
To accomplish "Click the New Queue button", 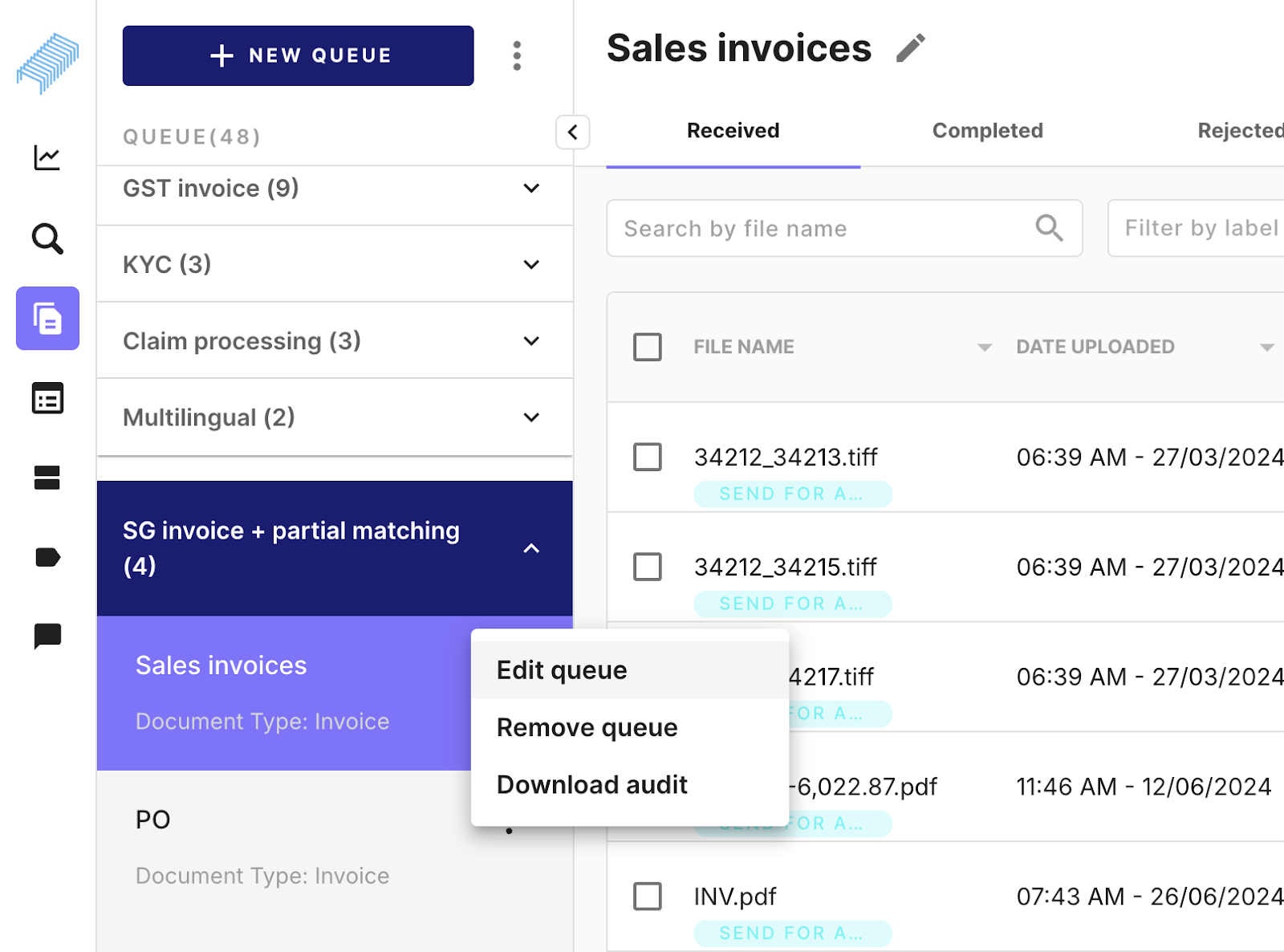I will (x=299, y=55).
